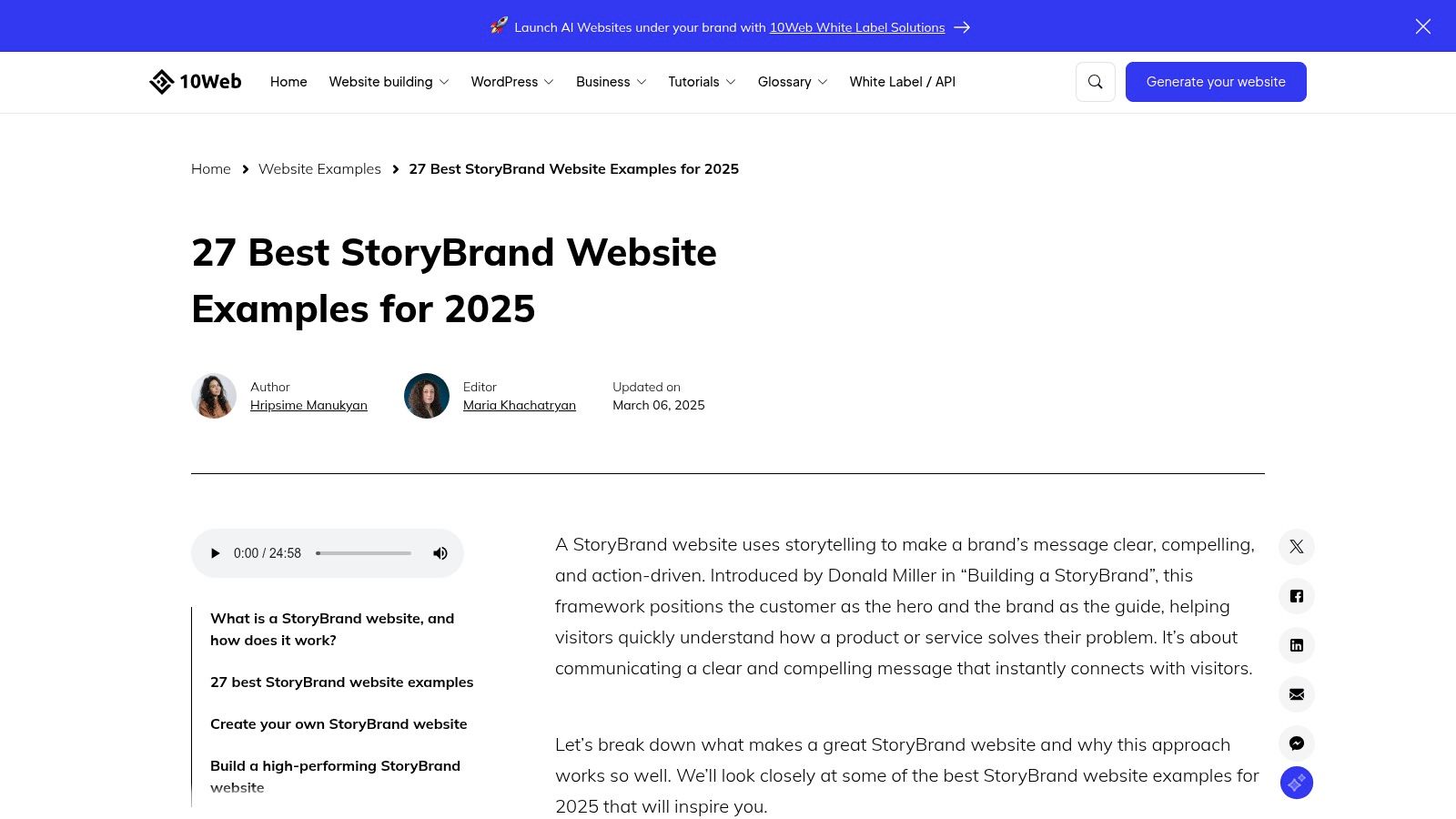Image resolution: width=1456 pixels, height=819 pixels.
Task: Expand the Glossary dropdown menu
Action: coord(793,82)
